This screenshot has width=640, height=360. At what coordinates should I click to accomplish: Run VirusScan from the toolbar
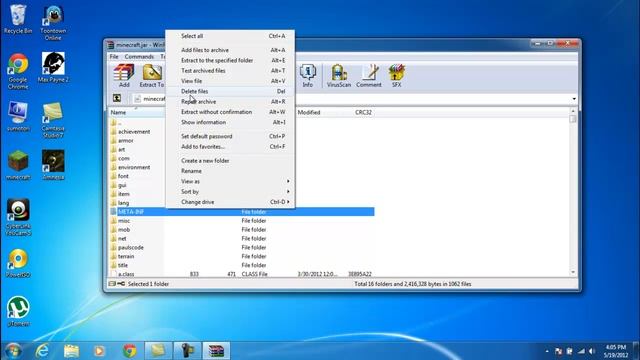[x=339, y=76]
